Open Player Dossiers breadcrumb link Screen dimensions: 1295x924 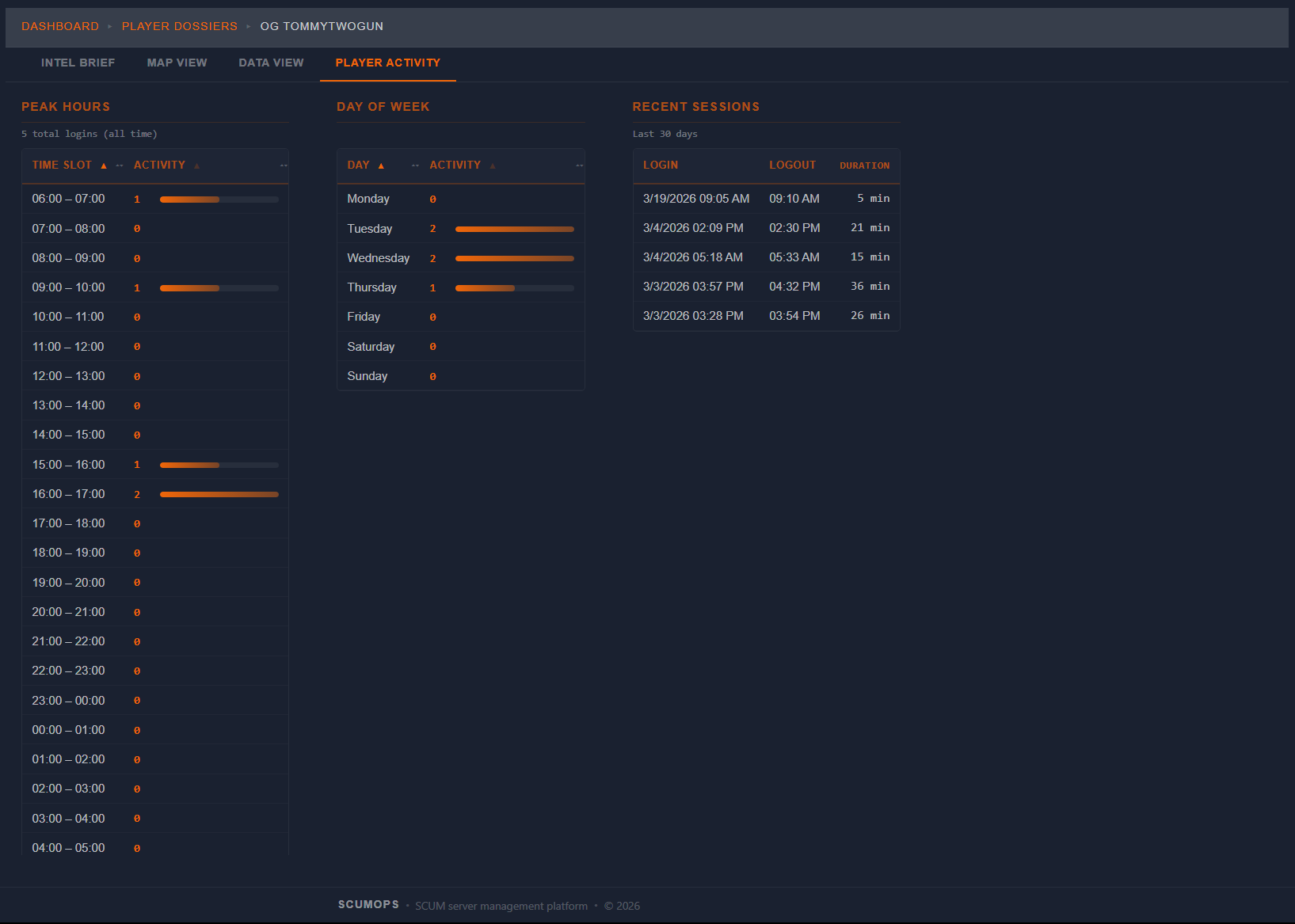180,26
